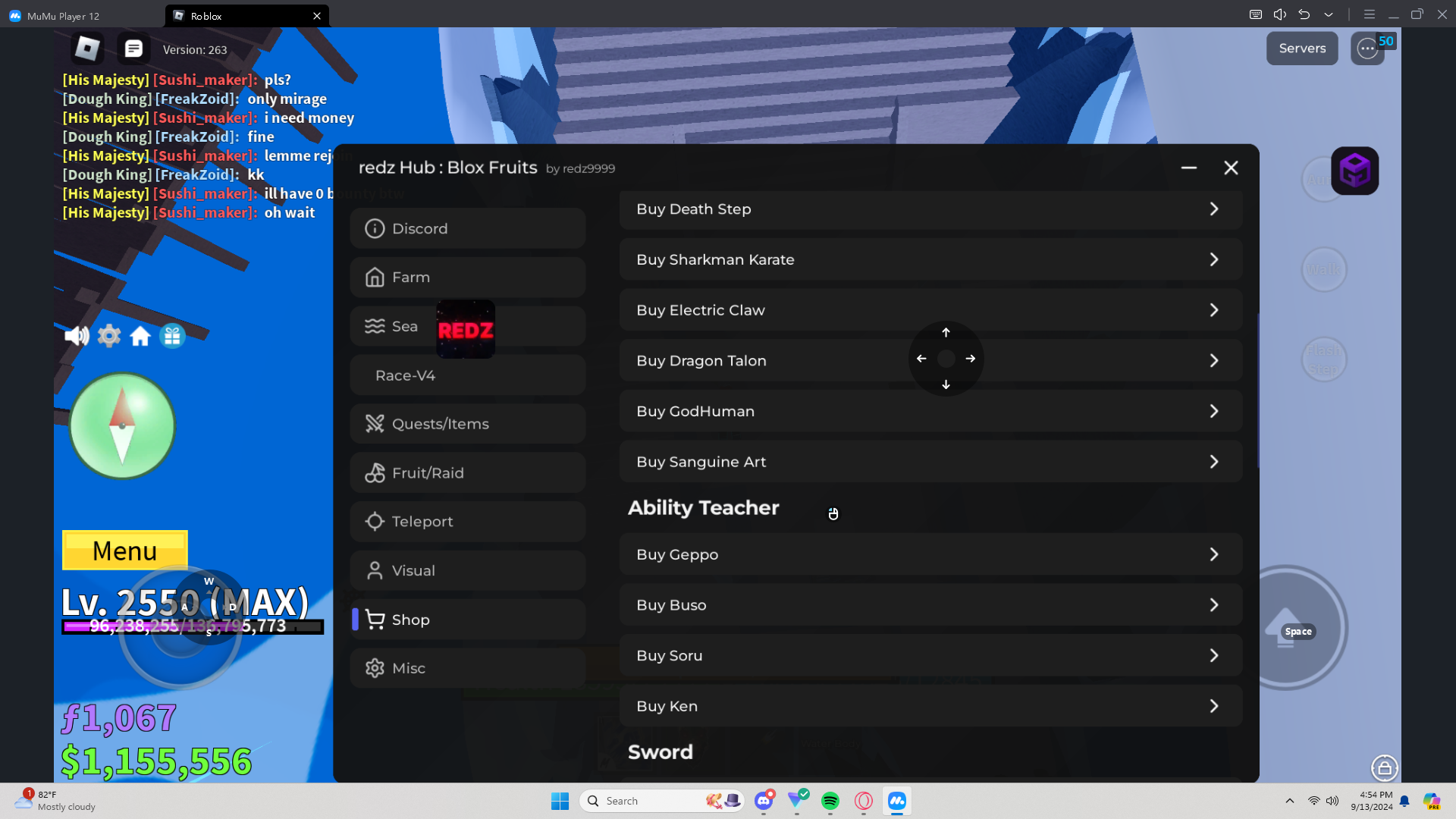Go to the Teleport tab
Viewport: 1456px width, 819px height.
468,522
